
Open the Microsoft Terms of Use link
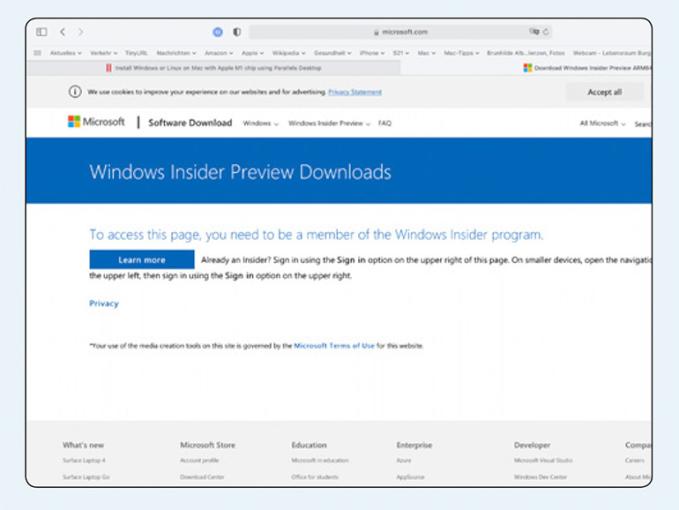[x=334, y=345]
